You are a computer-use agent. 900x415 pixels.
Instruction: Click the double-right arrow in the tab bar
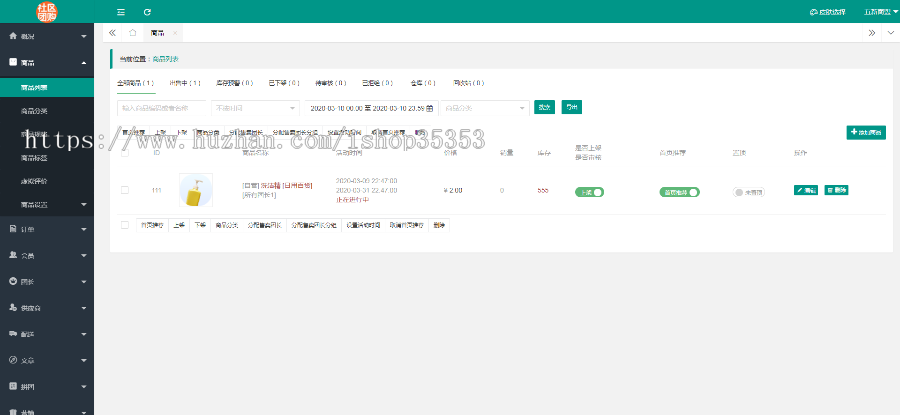872,33
